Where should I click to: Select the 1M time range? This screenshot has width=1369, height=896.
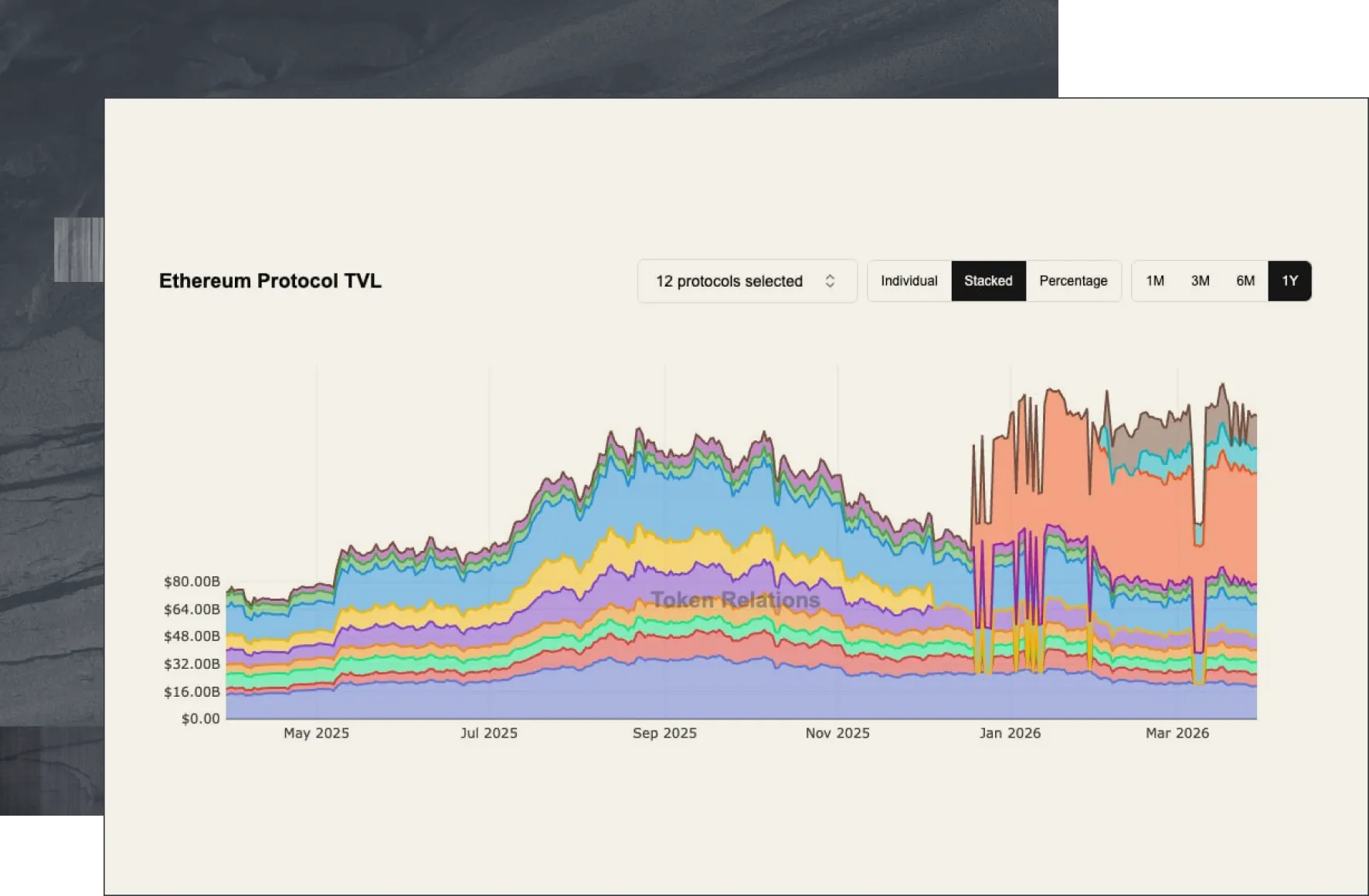(x=1155, y=281)
